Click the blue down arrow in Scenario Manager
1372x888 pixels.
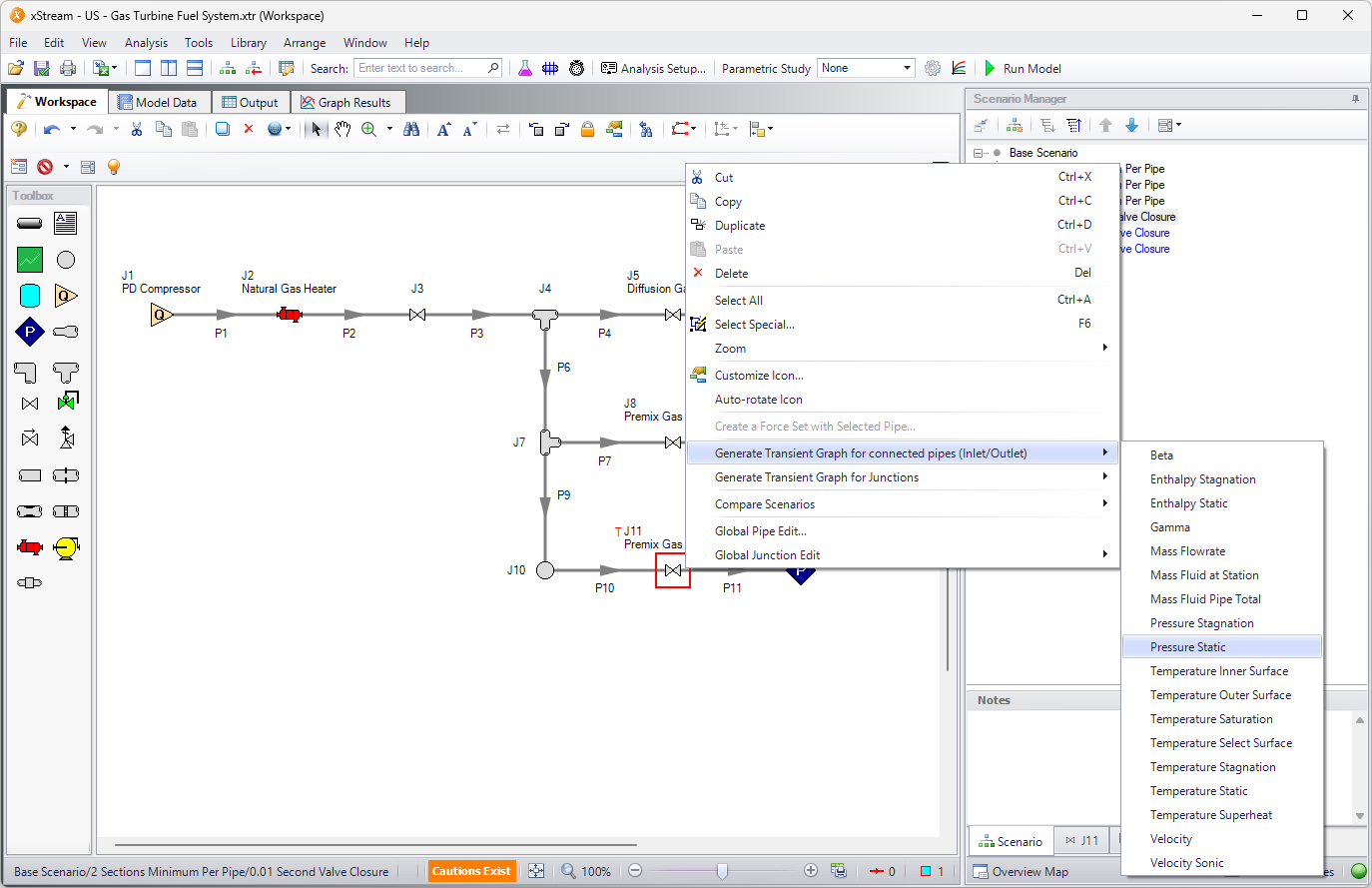coord(1131,125)
